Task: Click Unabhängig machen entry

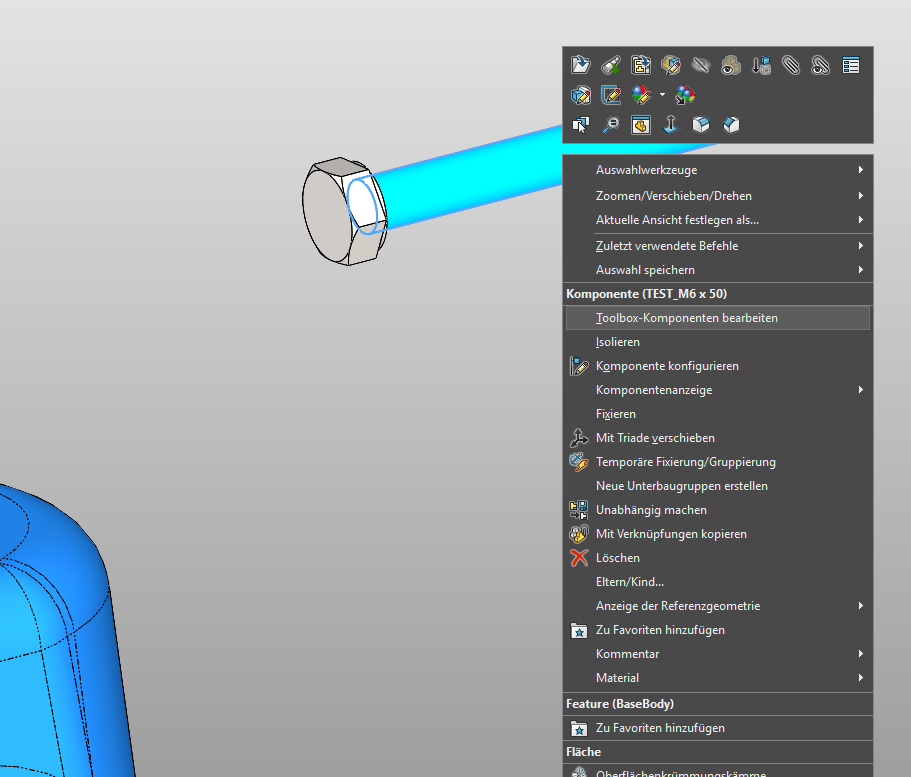Action: (x=651, y=510)
